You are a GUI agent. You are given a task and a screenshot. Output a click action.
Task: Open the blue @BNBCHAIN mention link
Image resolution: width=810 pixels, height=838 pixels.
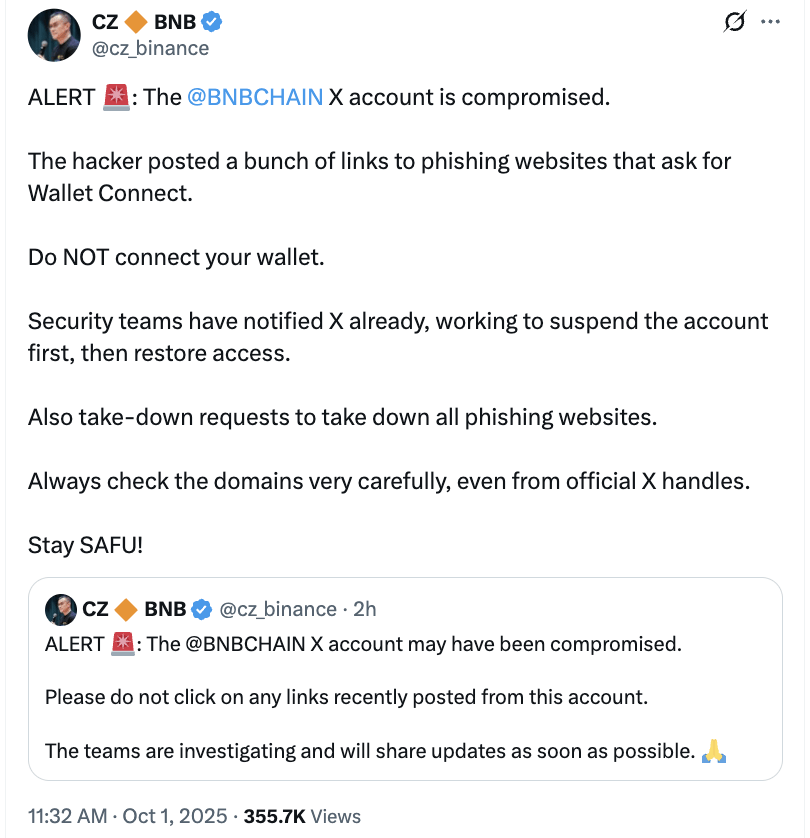(x=254, y=98)
